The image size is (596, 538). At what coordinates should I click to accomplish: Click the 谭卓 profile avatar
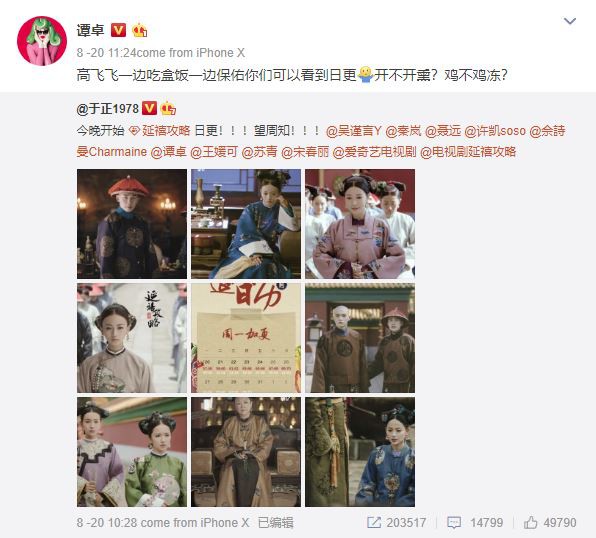click(x=42, y=41)
